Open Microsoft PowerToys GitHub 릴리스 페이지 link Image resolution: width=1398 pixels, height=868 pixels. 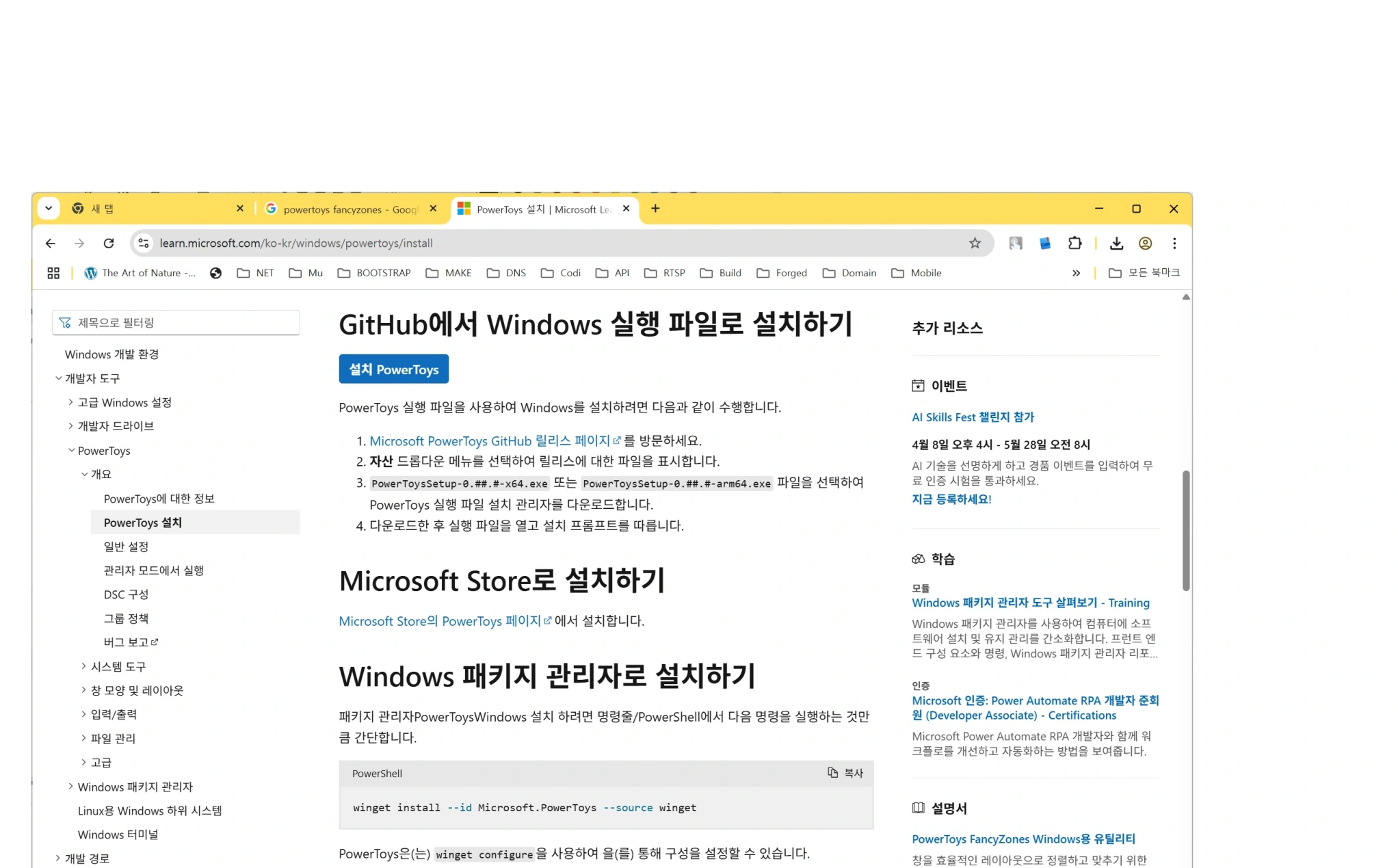point(490,441)
